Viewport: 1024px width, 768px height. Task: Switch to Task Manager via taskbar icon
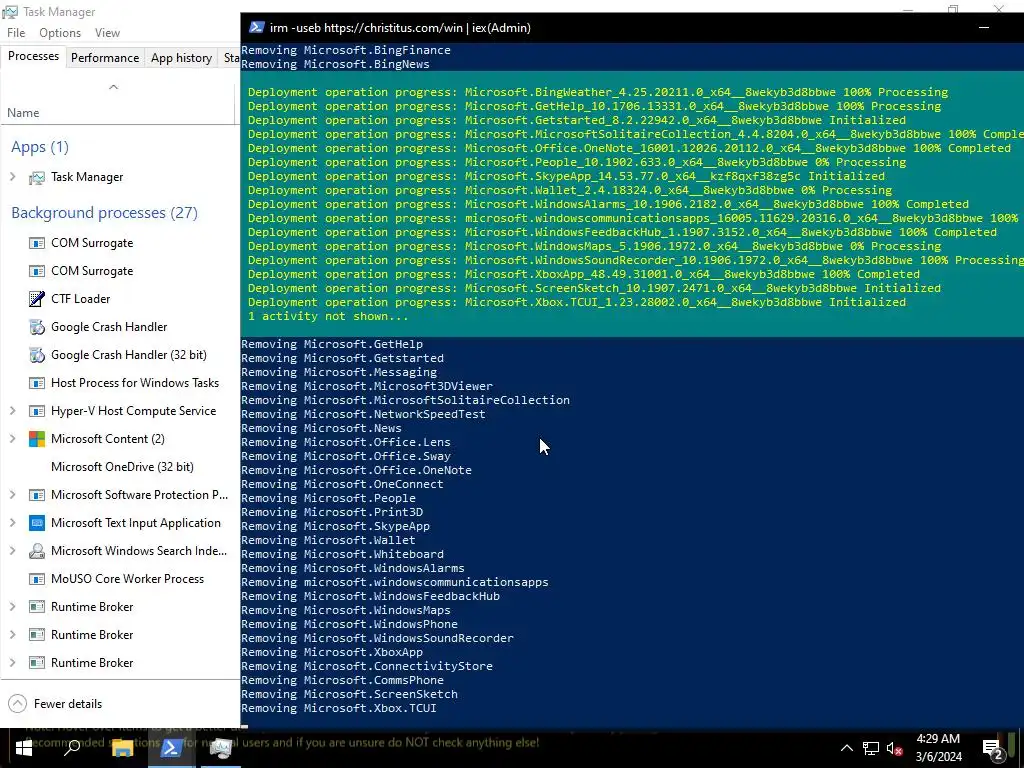(221, 748)
